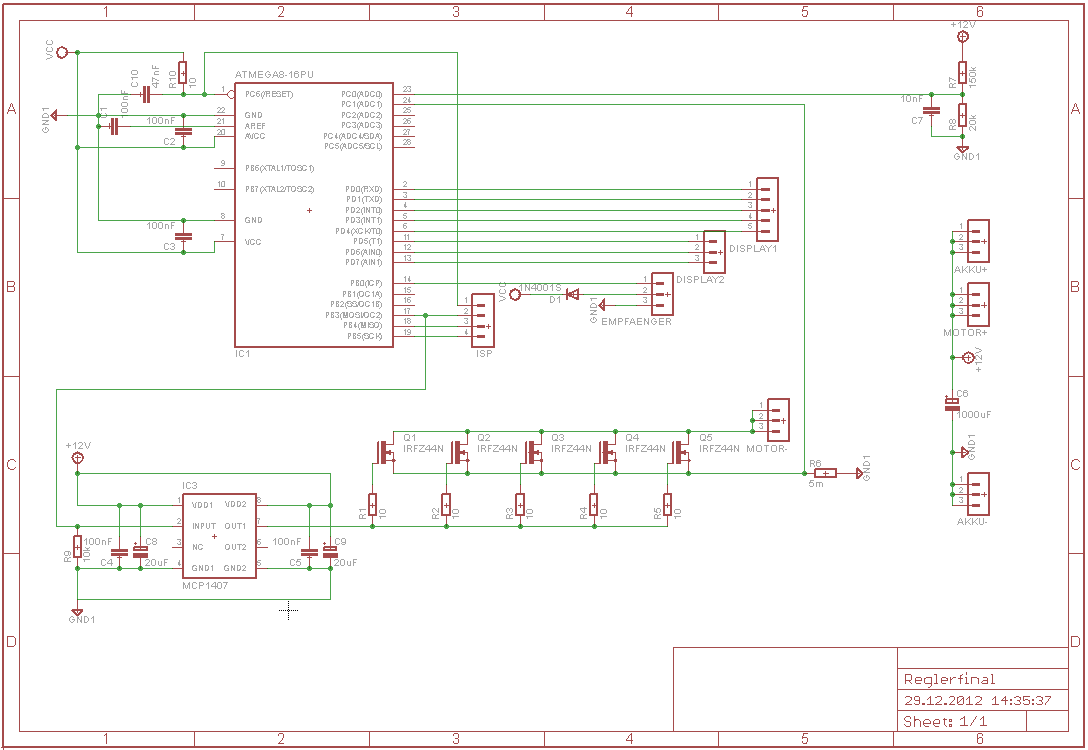This screenshot has height=750, width=1088.
Task: Click the Reglerfinal title block text
Action: tap(949, 679)
